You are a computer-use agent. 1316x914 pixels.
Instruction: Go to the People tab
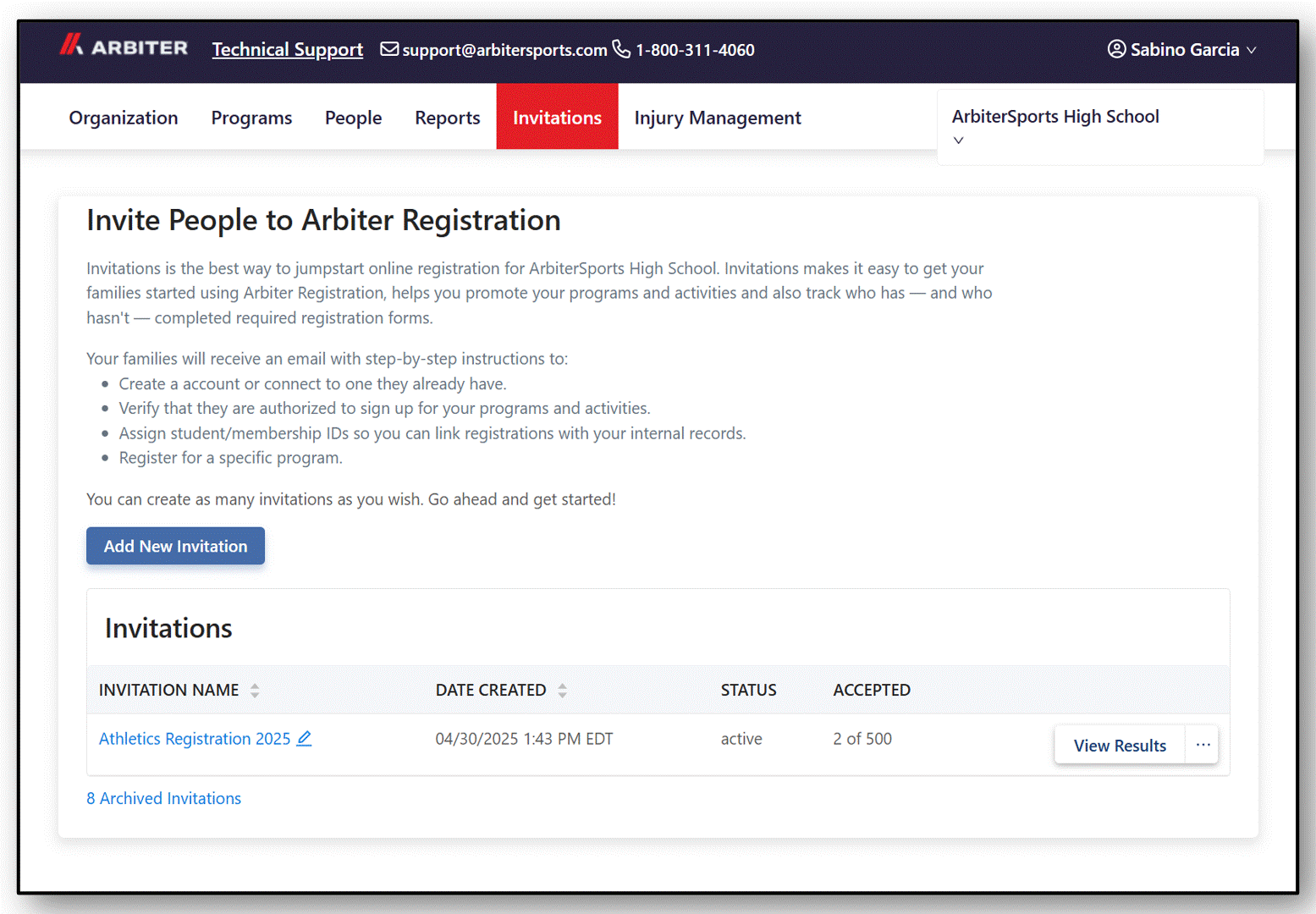pos(353,118)
